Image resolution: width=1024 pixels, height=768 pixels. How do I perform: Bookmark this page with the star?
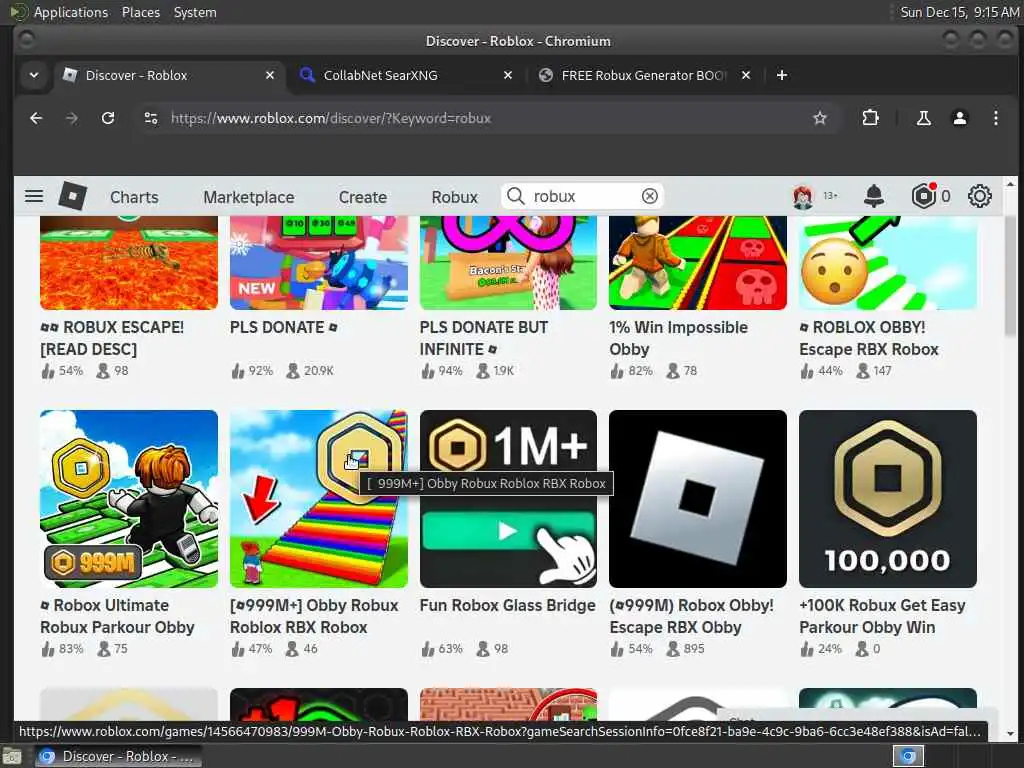click(820, 118)
